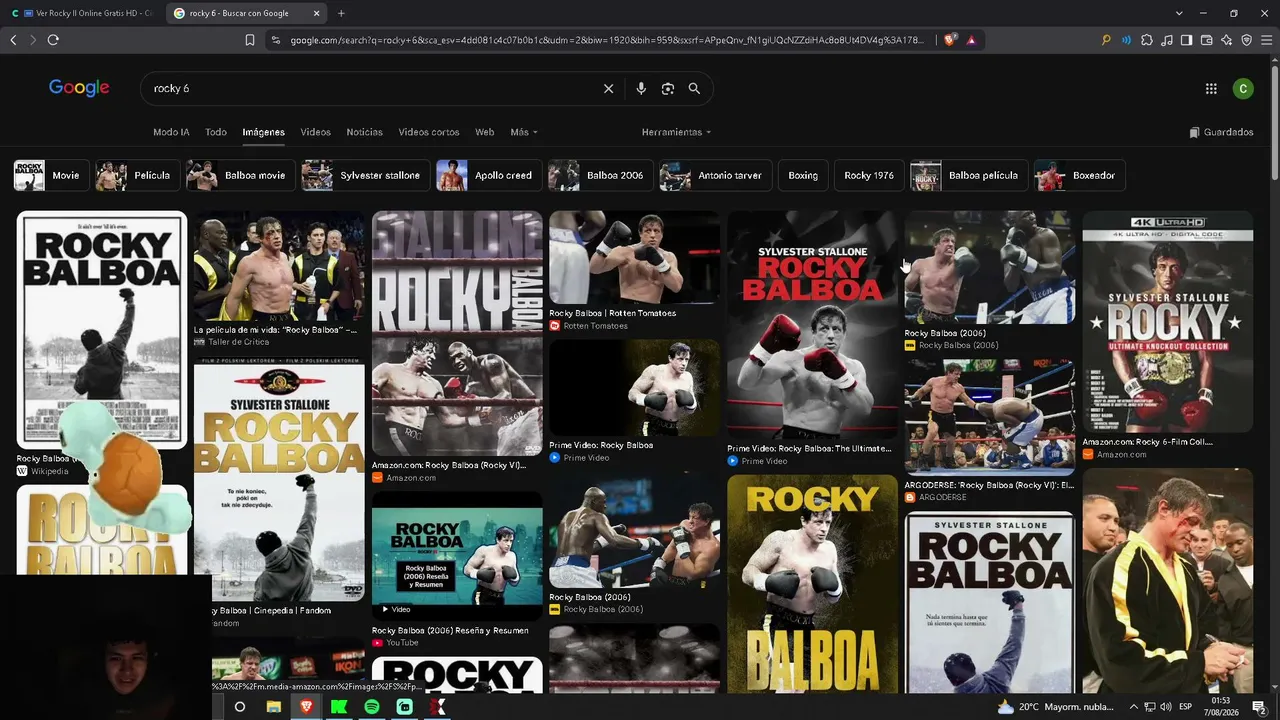1280x720 pixels.
Task: Filter images by Sylvester stallone chip
Action: [x=366, y=175]
